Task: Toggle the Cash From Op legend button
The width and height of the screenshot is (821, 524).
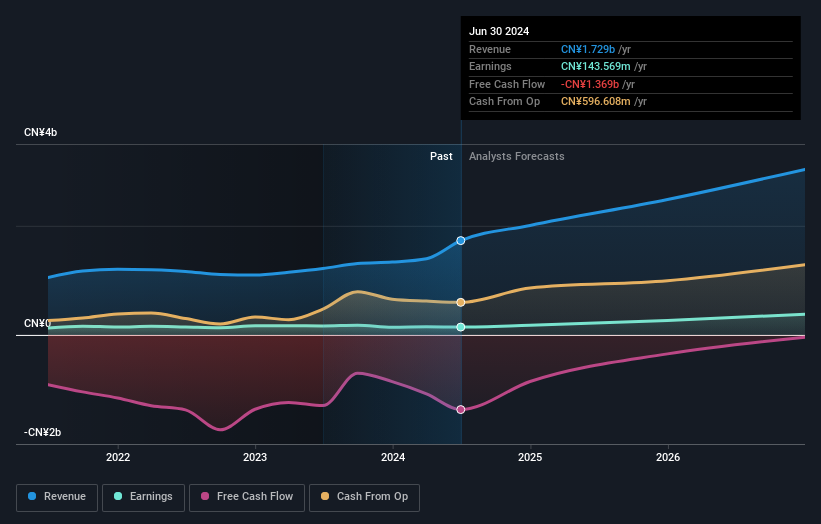Action: [364, 497]
